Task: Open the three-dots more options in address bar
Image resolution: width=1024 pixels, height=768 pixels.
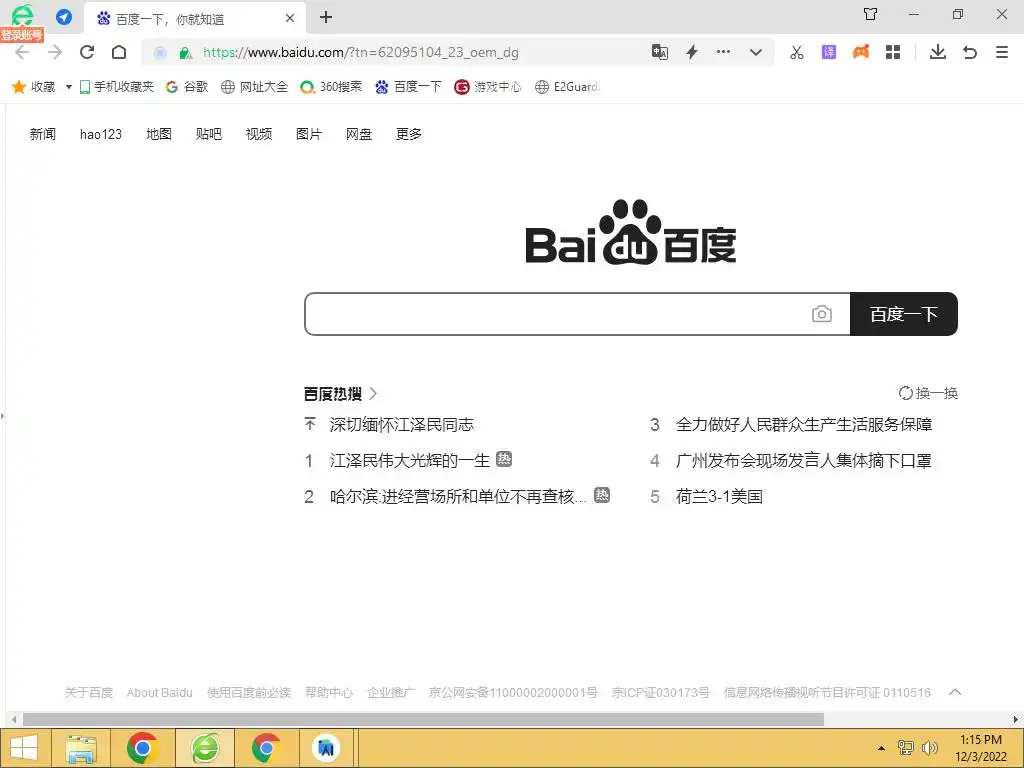Action: pyautogui.click(x=724, y=52)
